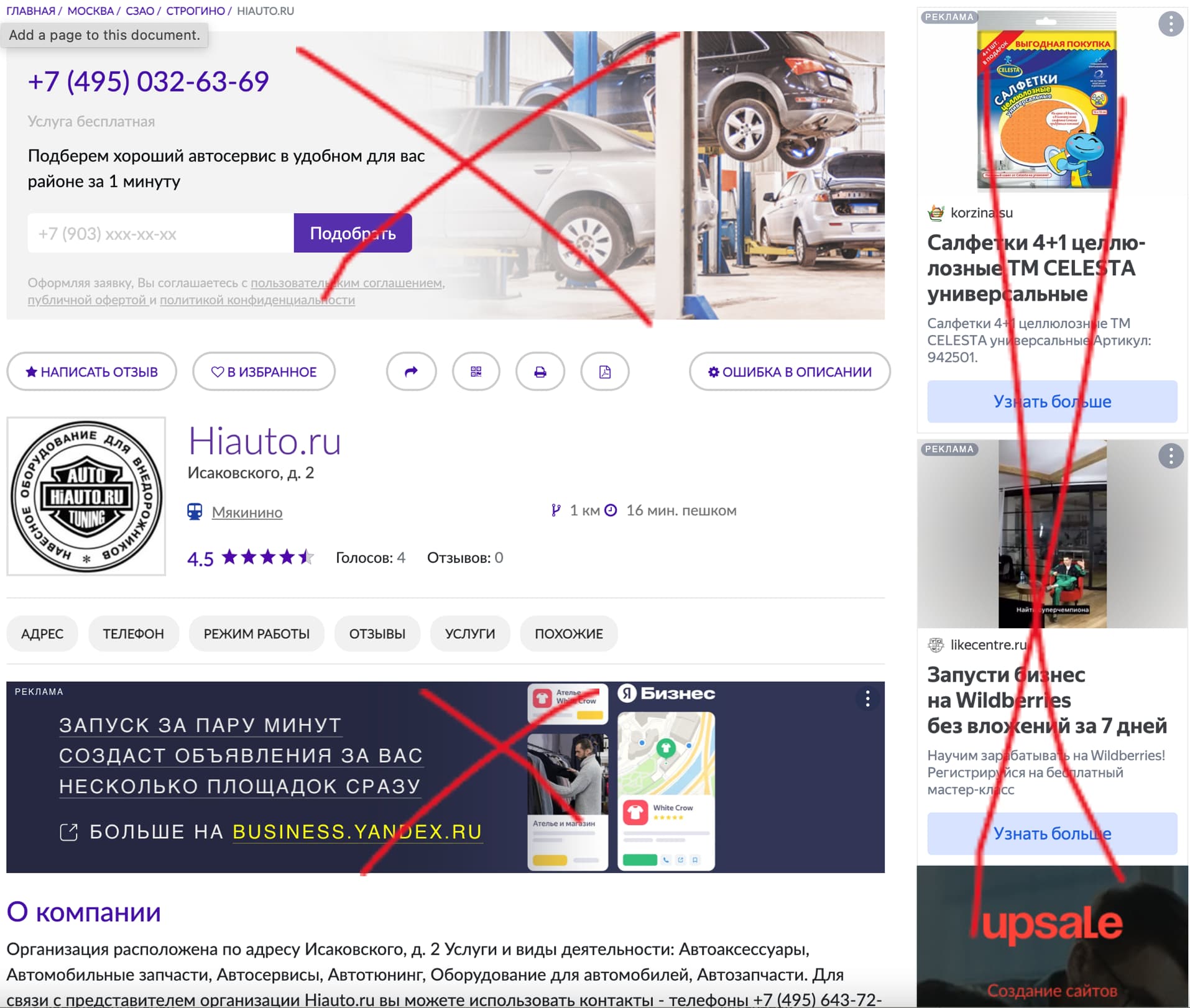The height and width of the screenshot is (1008, 1190).
Task: Open the СЗАО breadcrumb link
Action: (x=140, y=11)
